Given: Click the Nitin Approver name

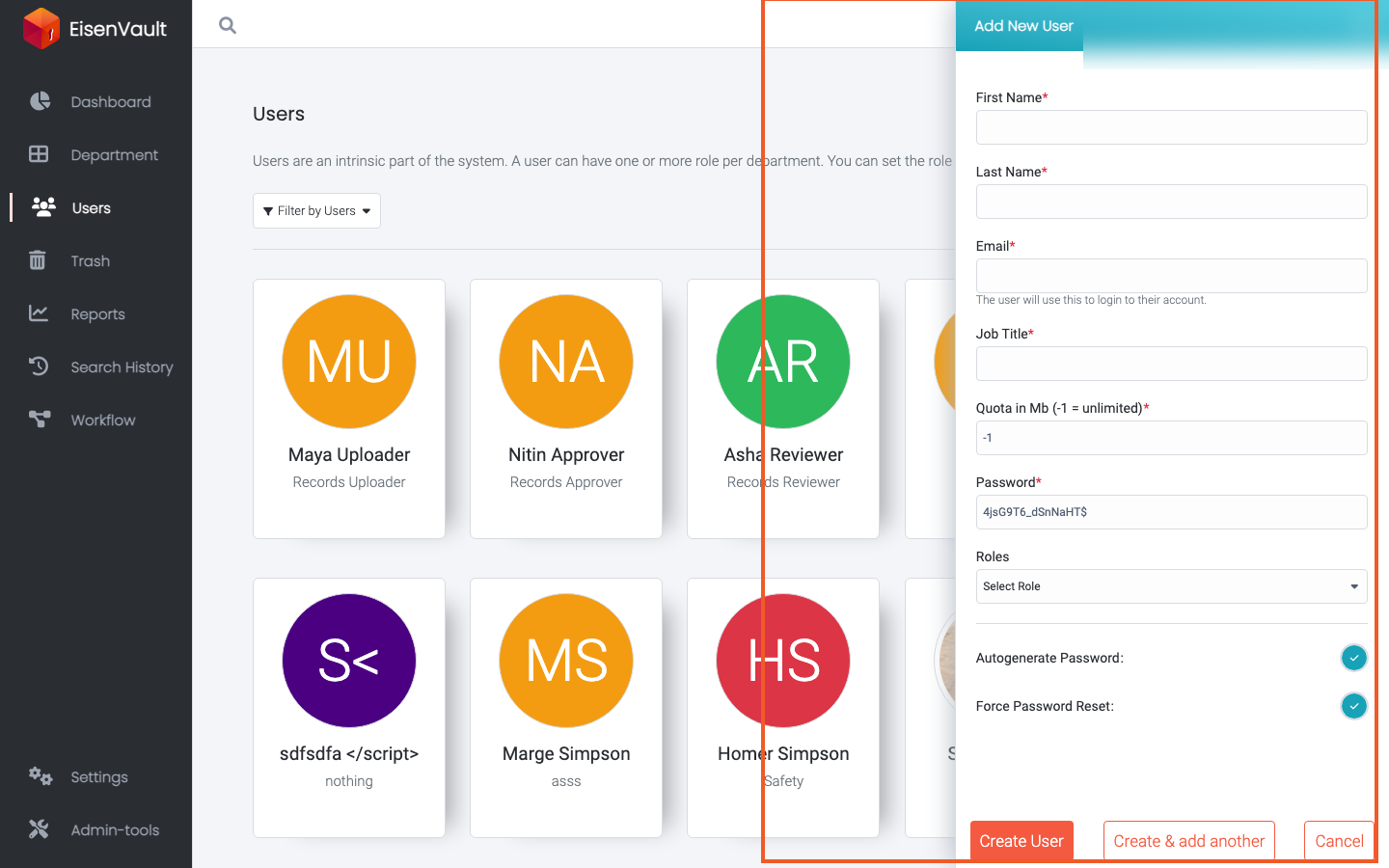Looking at the screenshot, I should click(x=566, y=455).
